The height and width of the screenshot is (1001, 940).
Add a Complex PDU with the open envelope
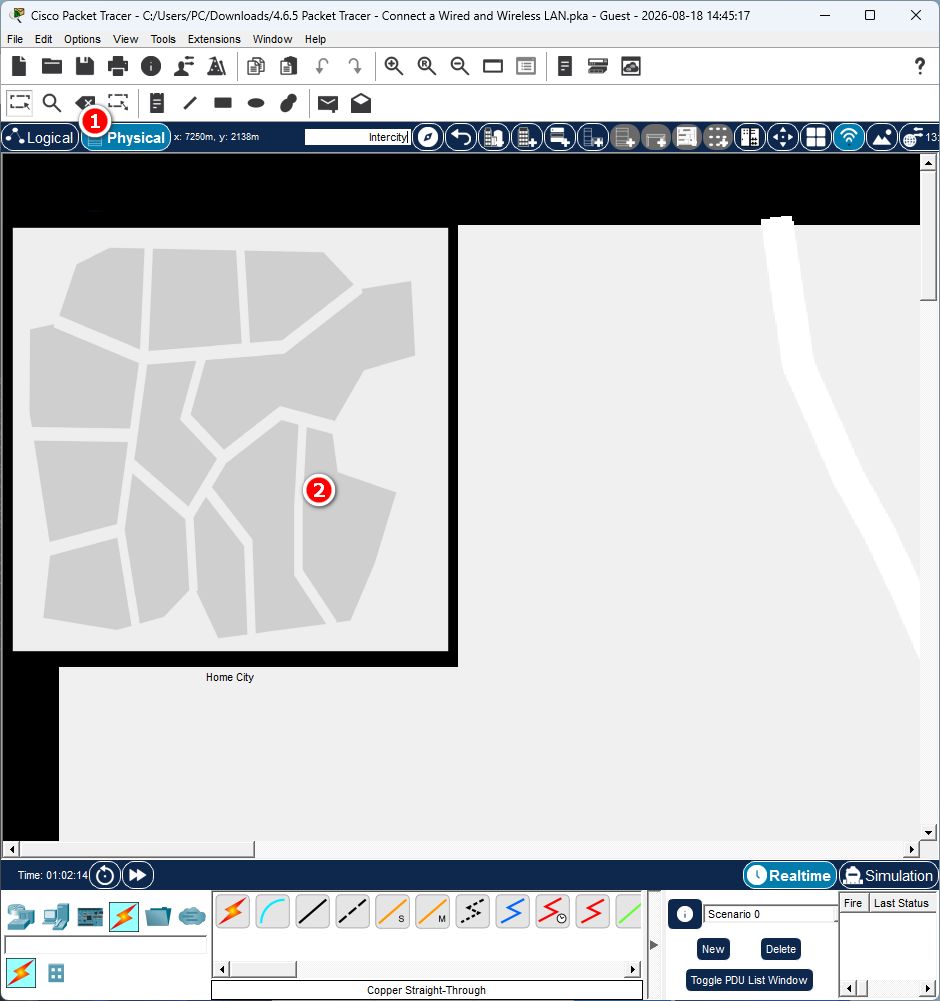(361, 103)
